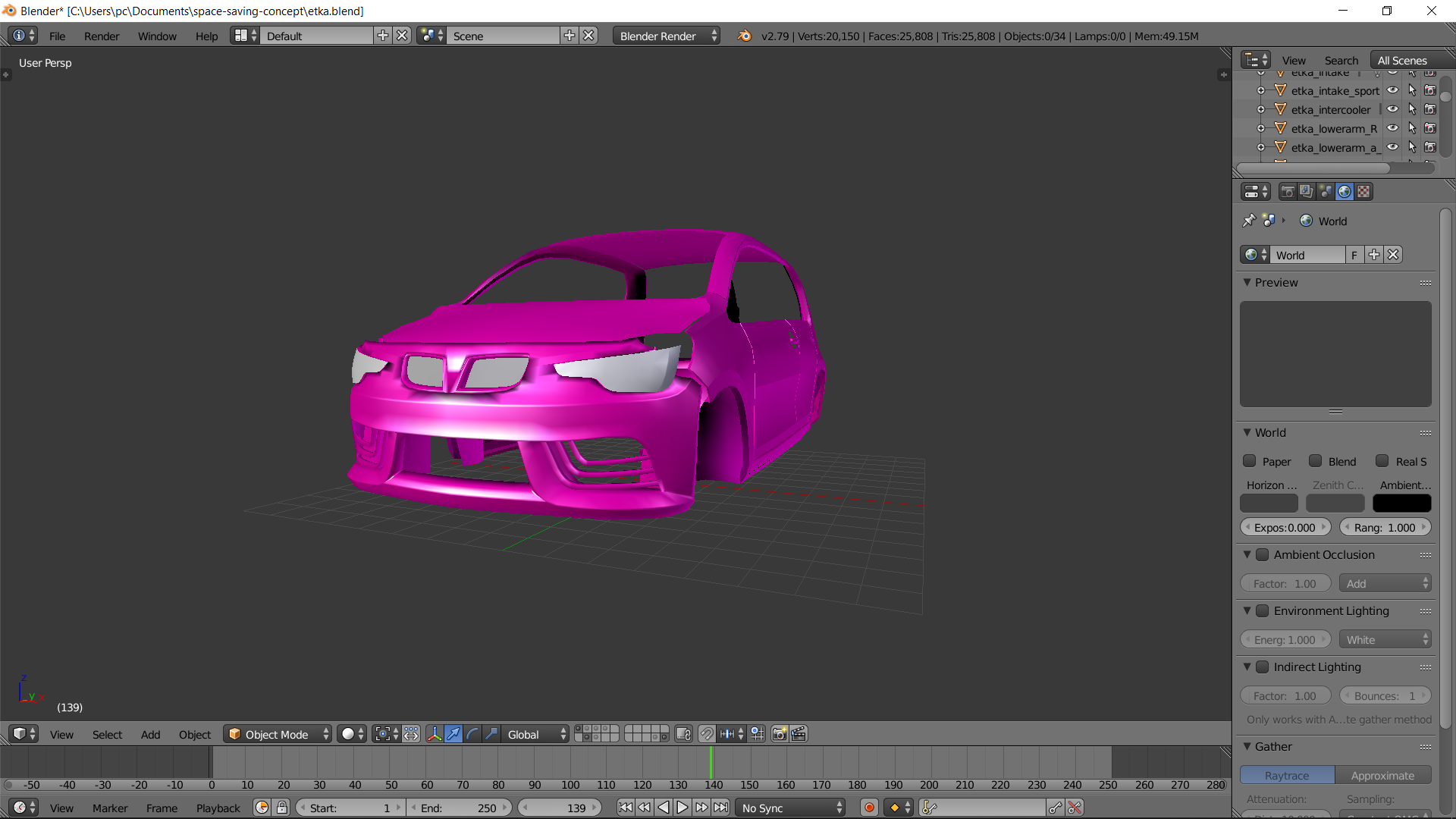Open the Texture properties tab (checker icon)
The image size is (1456, 819).
(1363, 192)
